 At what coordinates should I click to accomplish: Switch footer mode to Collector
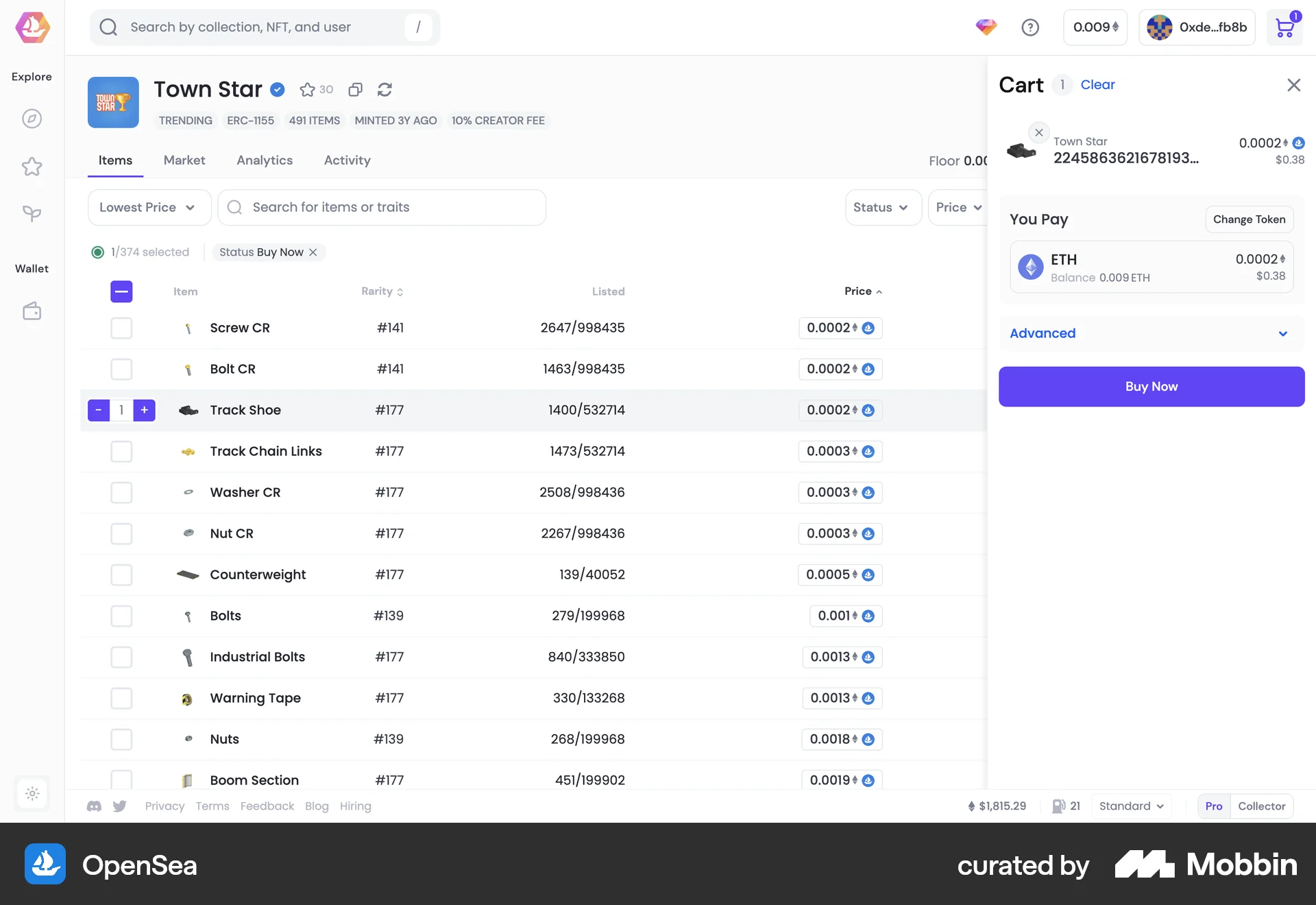1261,806
